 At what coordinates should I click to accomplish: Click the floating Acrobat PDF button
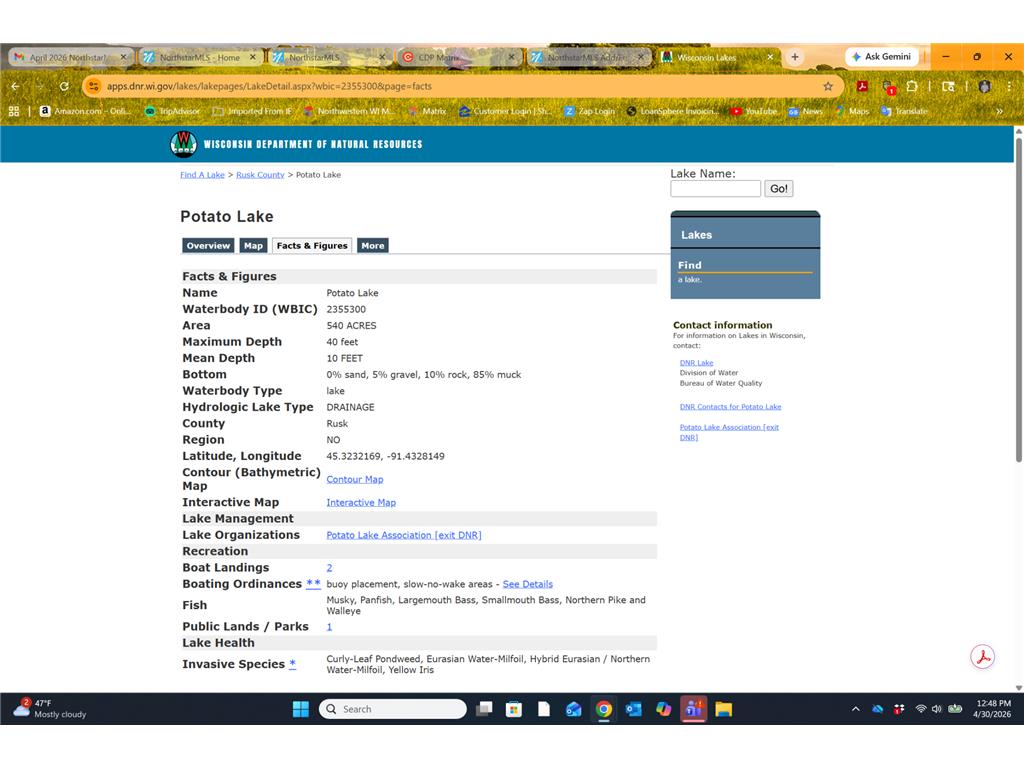click(x=982, y=657)
